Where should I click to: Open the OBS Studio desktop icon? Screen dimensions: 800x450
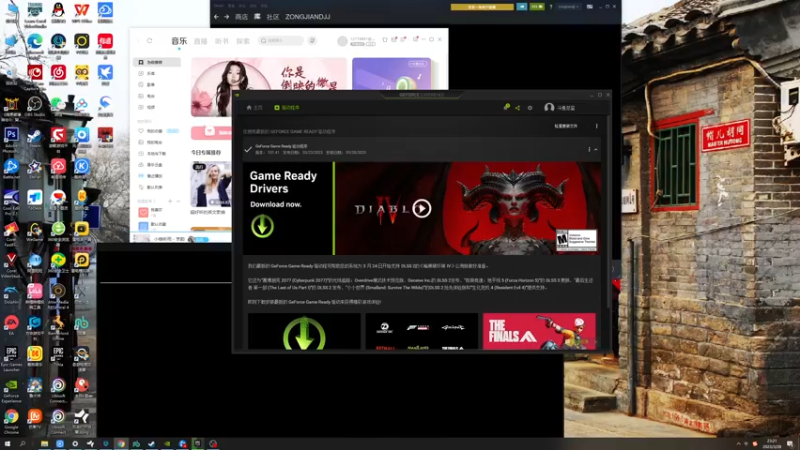tap(35, 106)
